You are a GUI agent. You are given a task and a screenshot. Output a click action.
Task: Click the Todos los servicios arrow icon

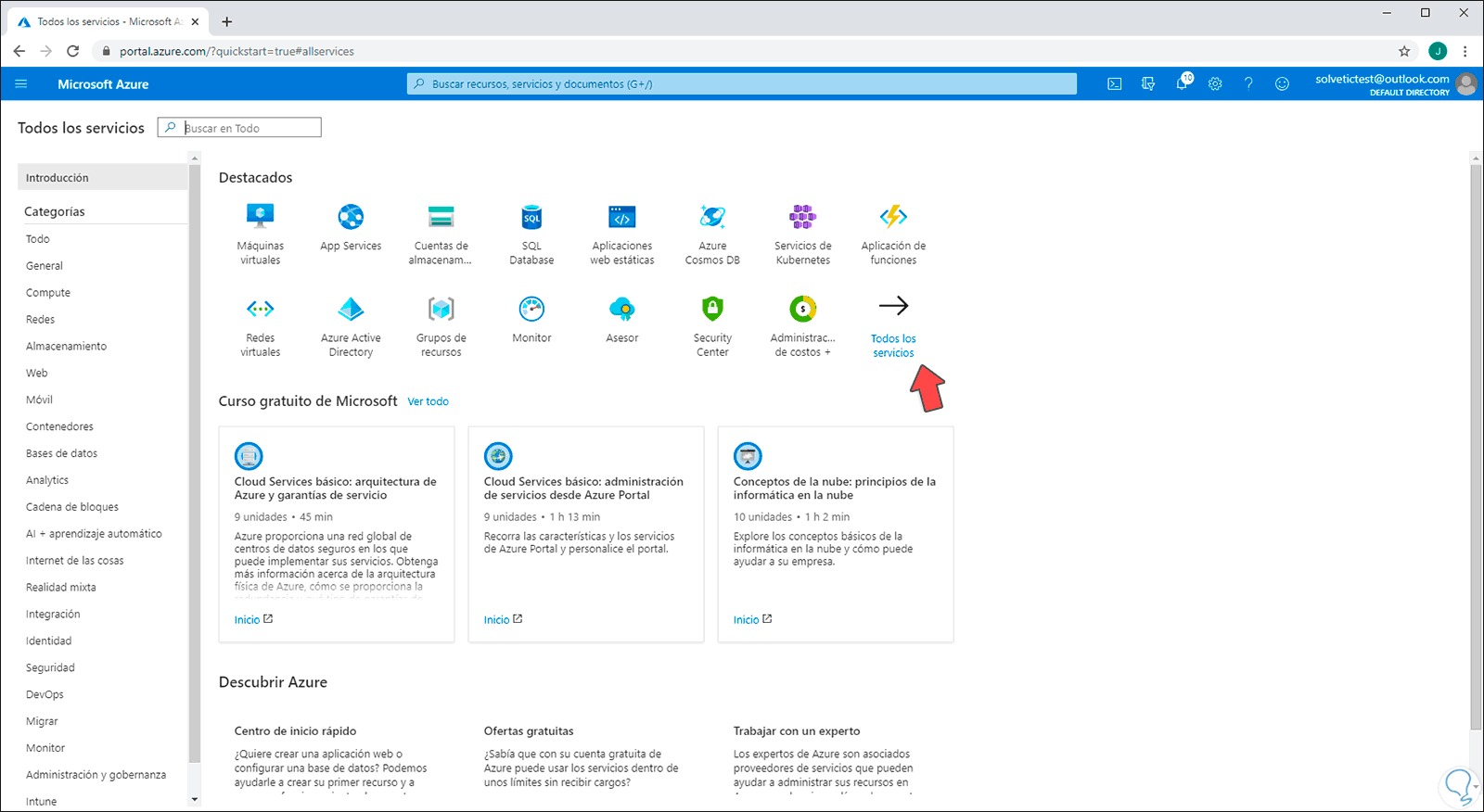click(x=893, y=306)
